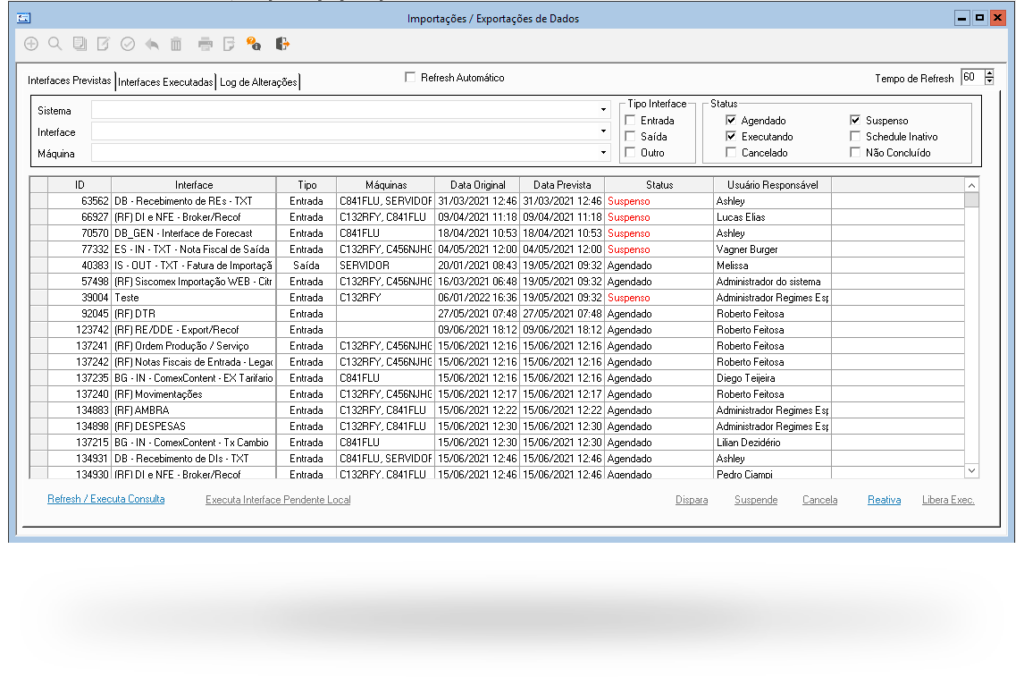This screenshot has width=1024, height=684.
Task: Click the Libera Exec. link
Action: 948,500
